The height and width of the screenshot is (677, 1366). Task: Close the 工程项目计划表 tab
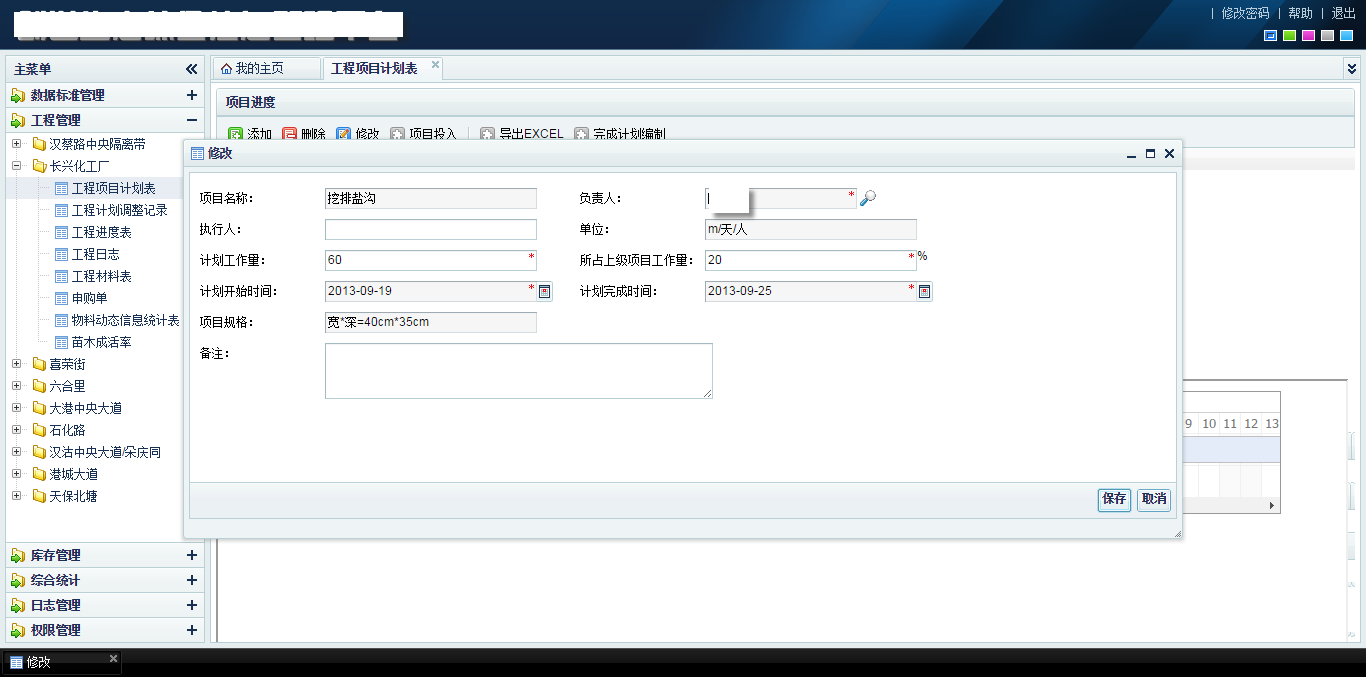click(435, 65)
